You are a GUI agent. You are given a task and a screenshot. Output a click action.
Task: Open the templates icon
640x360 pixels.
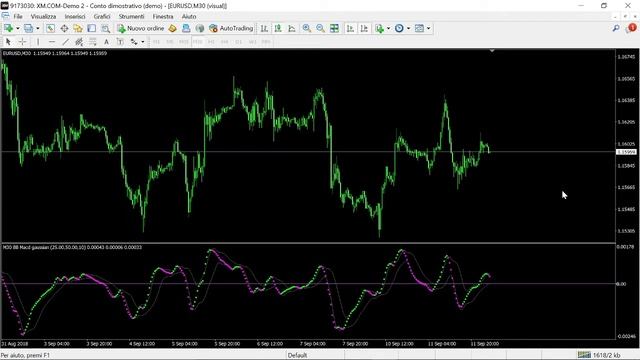419,28
